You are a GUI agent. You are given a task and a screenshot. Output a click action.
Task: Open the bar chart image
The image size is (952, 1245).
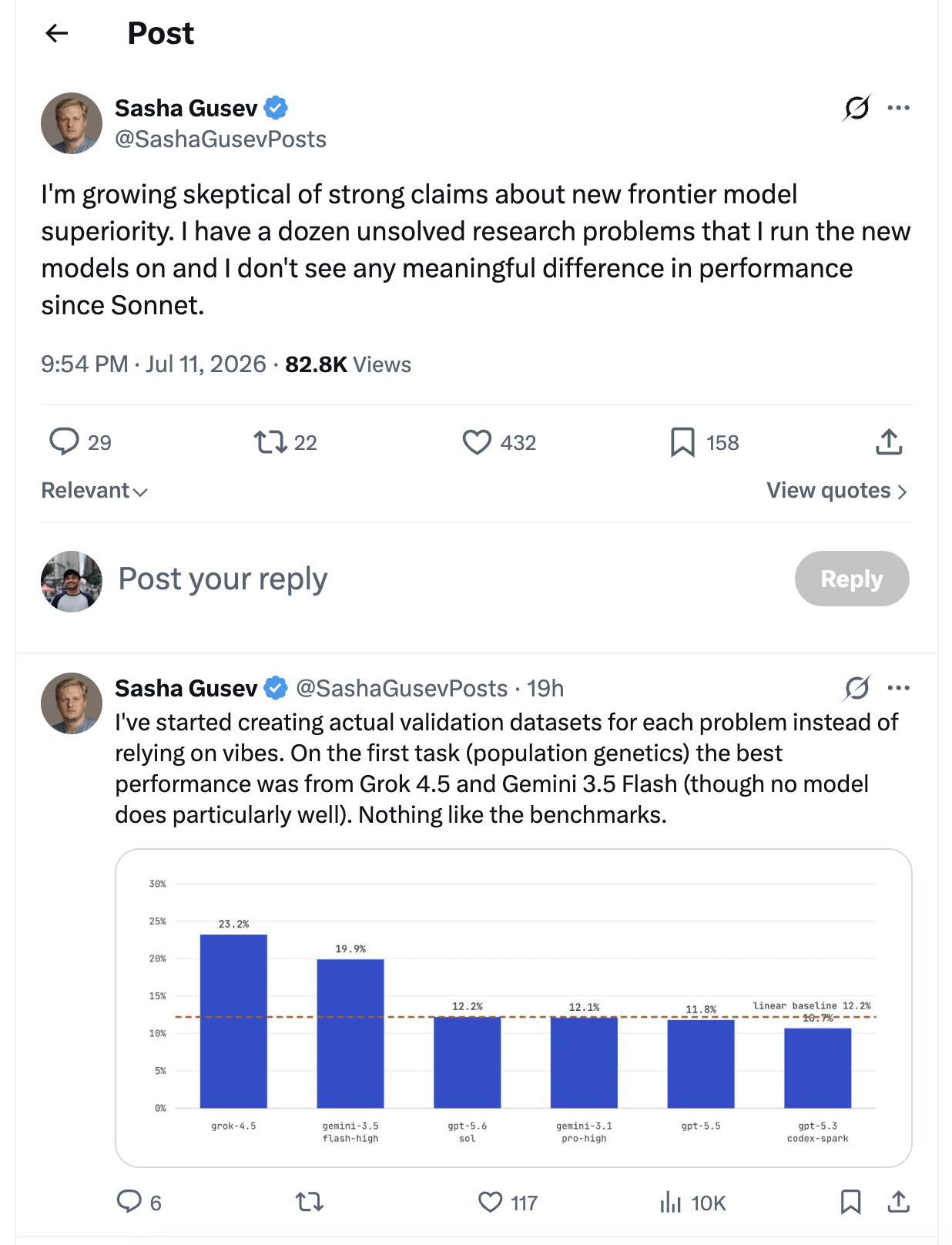tap(514, 1008)
